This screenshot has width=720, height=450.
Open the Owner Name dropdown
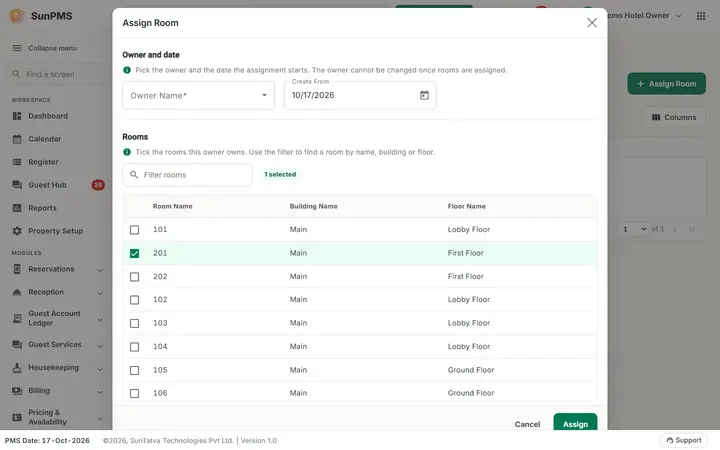tap(198, 96)
